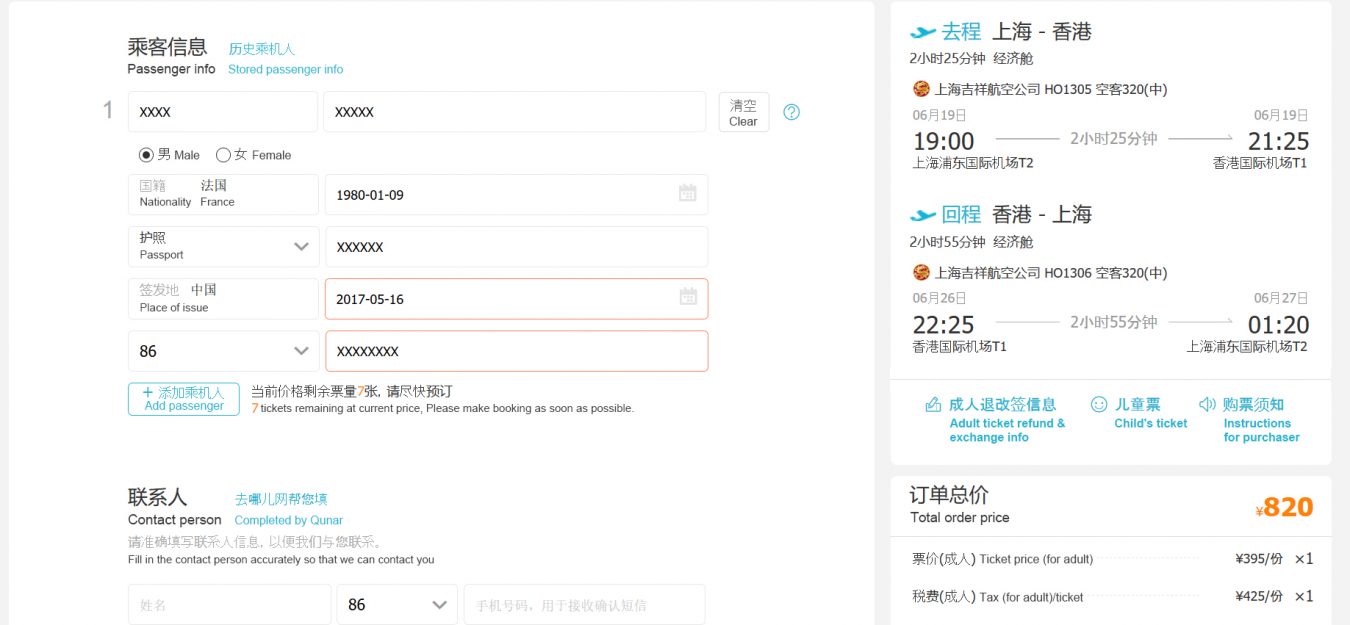Open the passport expiry calendar icon
This screenshot has width=1350, height=625.
(687, 297)
